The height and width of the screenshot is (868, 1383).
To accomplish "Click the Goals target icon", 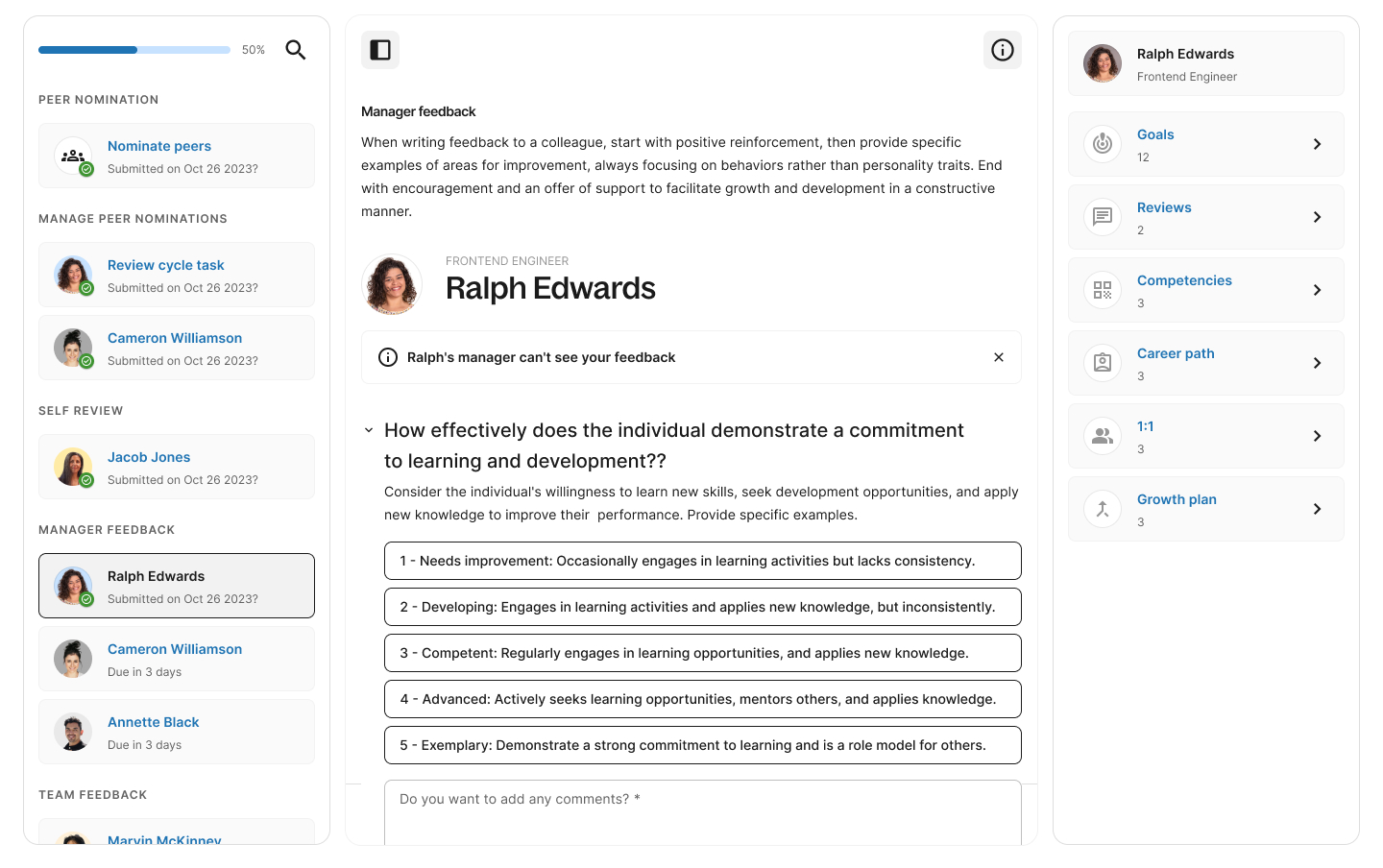I will pos(1102,144).
